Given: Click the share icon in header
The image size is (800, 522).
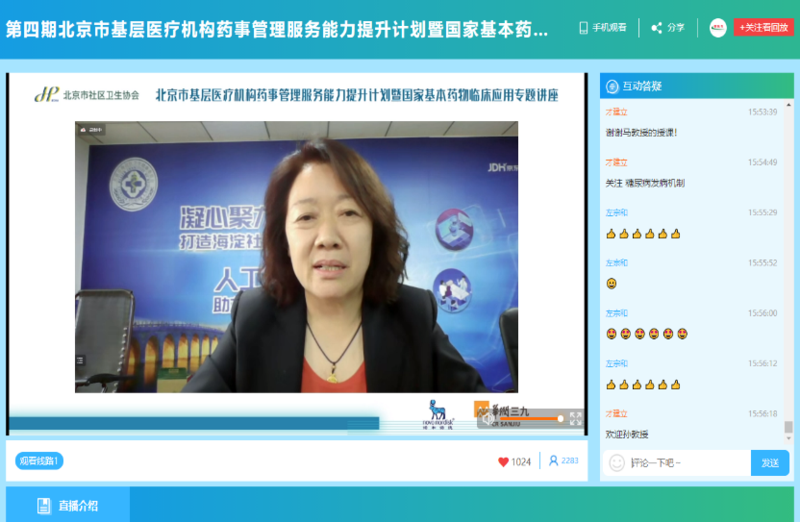Looking at the screenshot, I should pos(657,28).
